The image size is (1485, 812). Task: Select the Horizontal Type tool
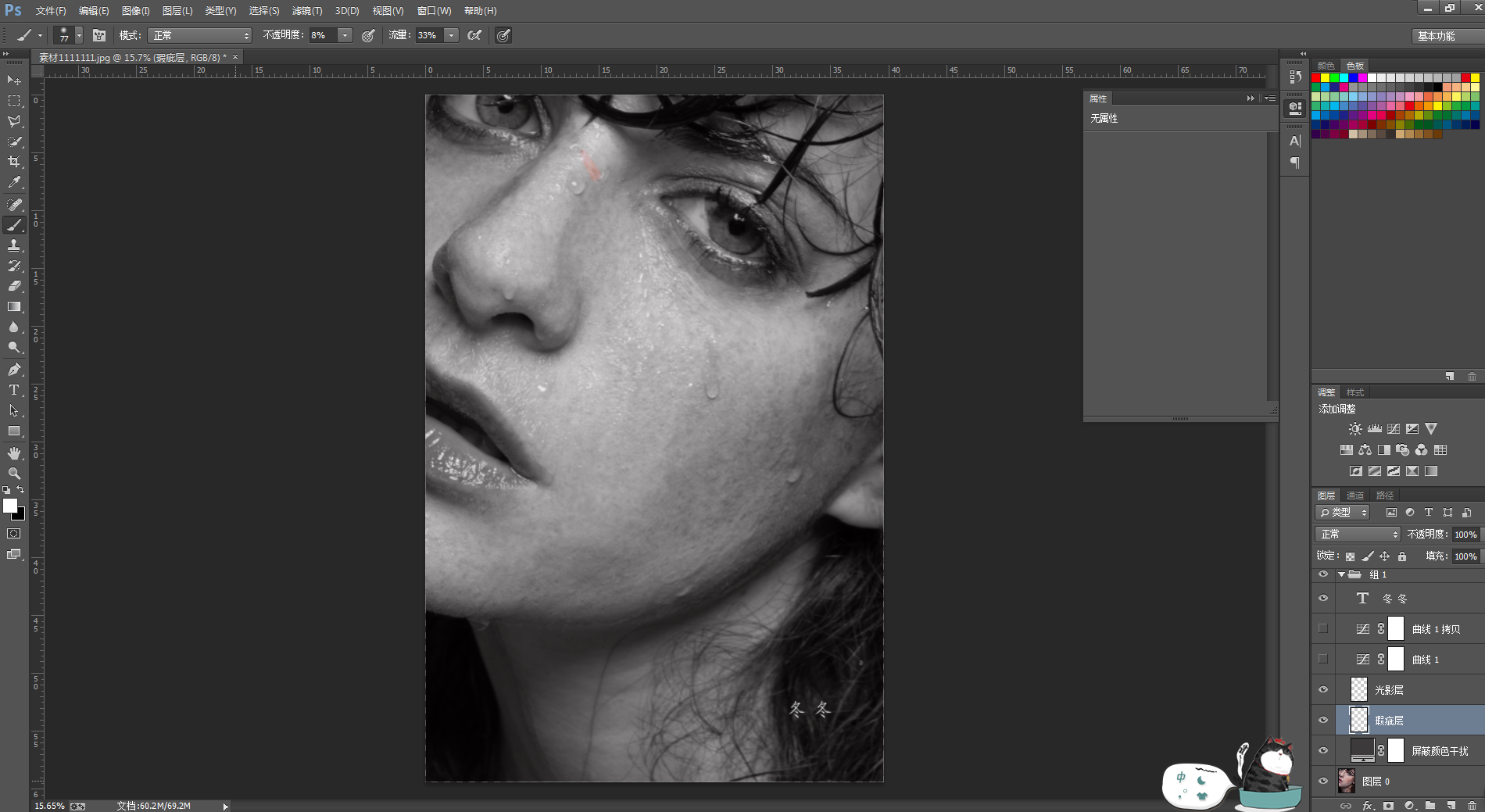coord(14,390)
